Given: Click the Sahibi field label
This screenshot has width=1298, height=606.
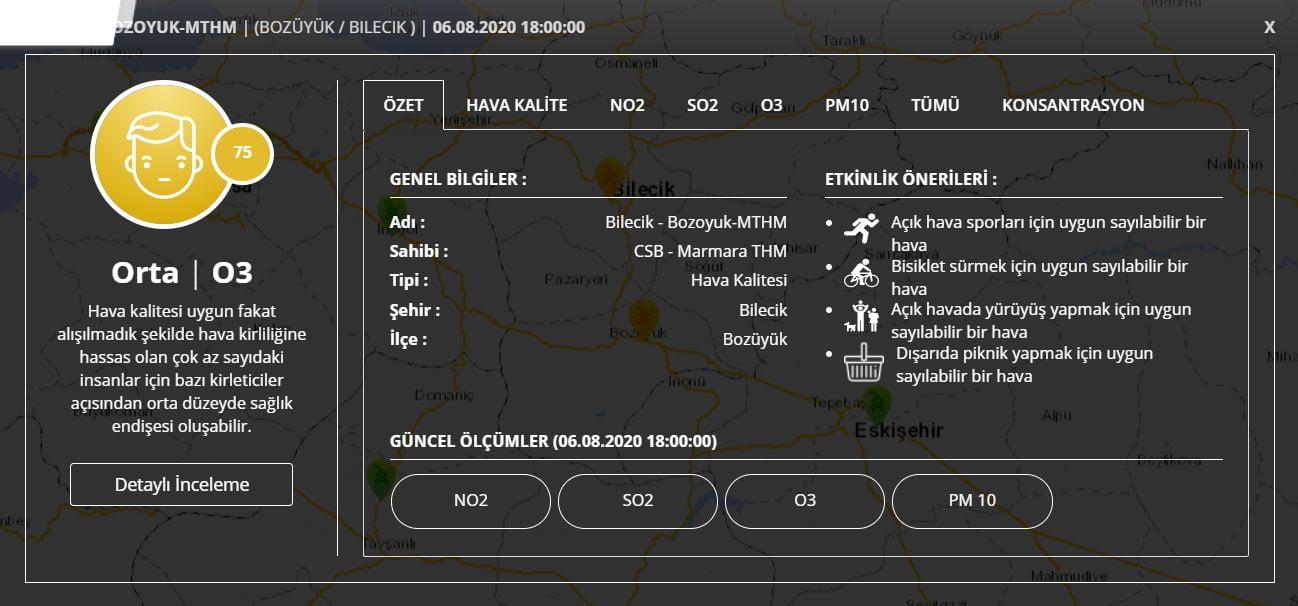Looking at the screenshot, I should [419, 251].
